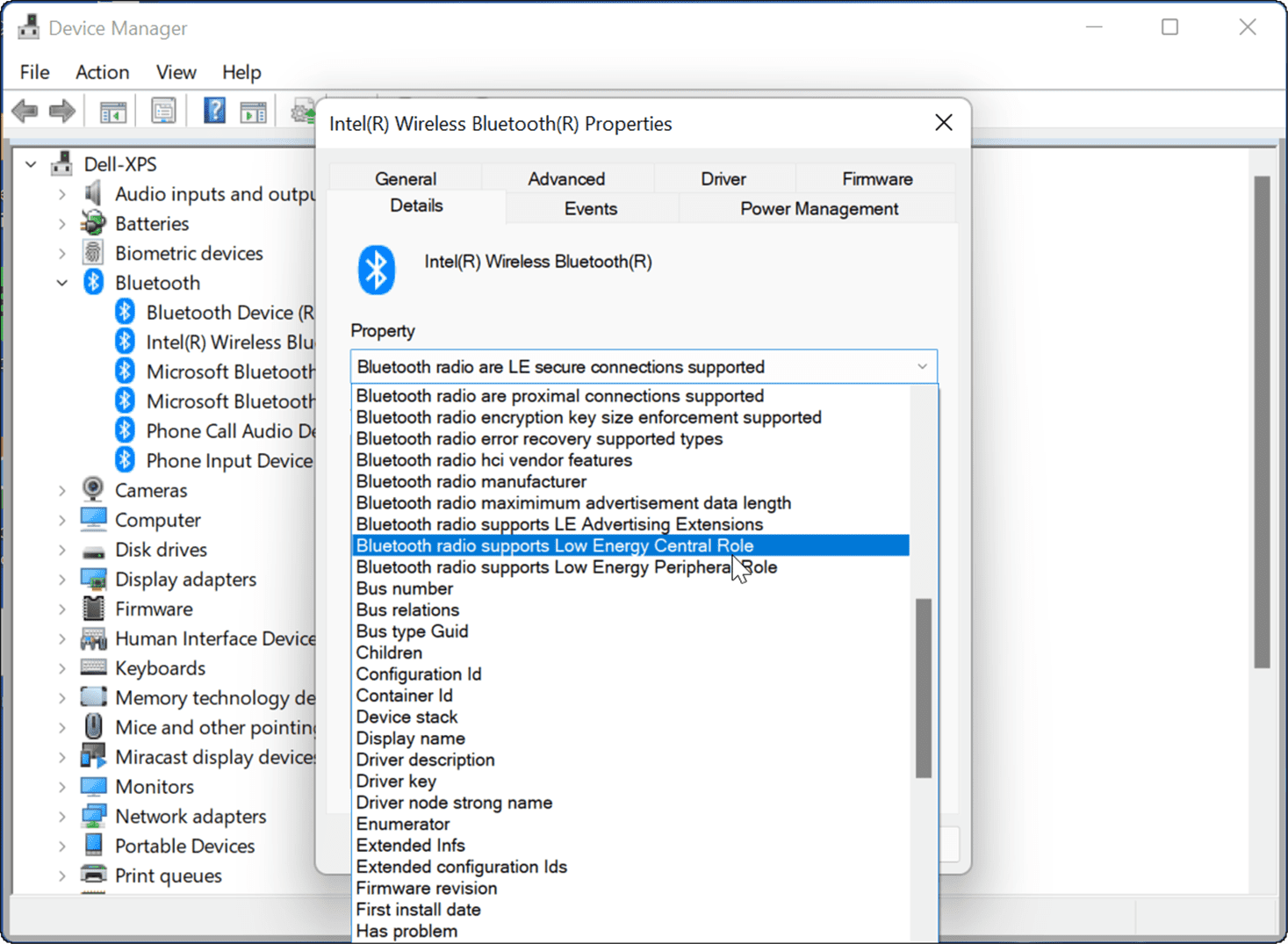The image size is (1288, 944).
Task: Click the Show/Hide Console Tree toolbar icon
Action: tap(112, 110)
